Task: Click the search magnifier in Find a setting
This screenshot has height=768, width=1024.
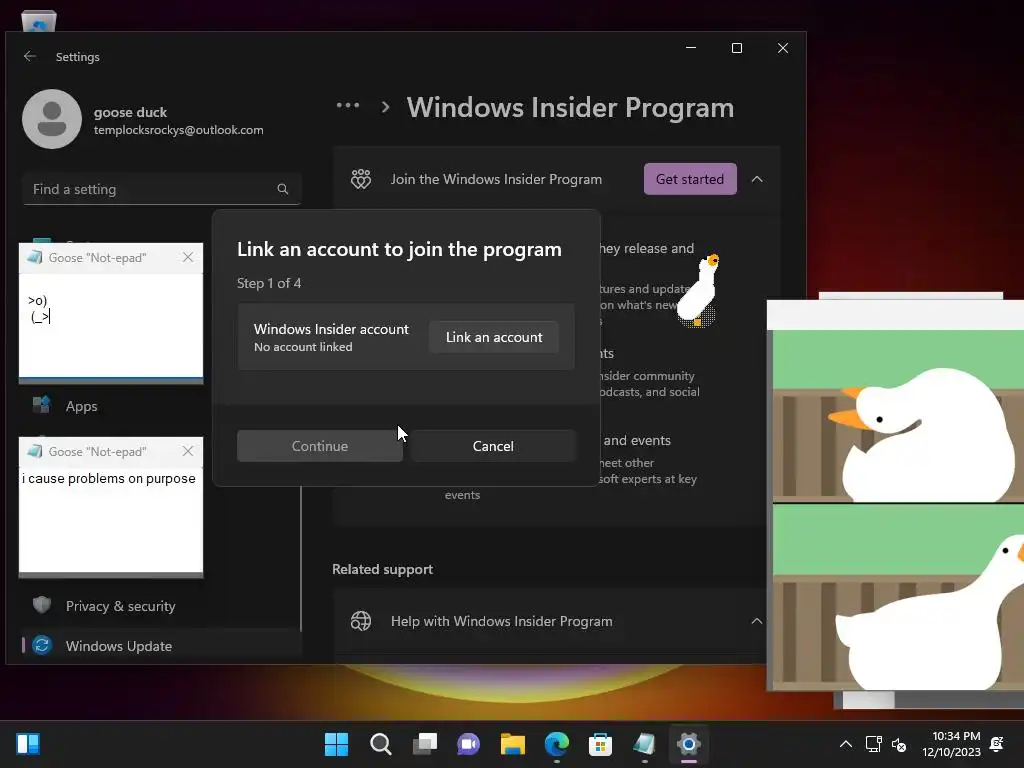Action: pos(283,189)
